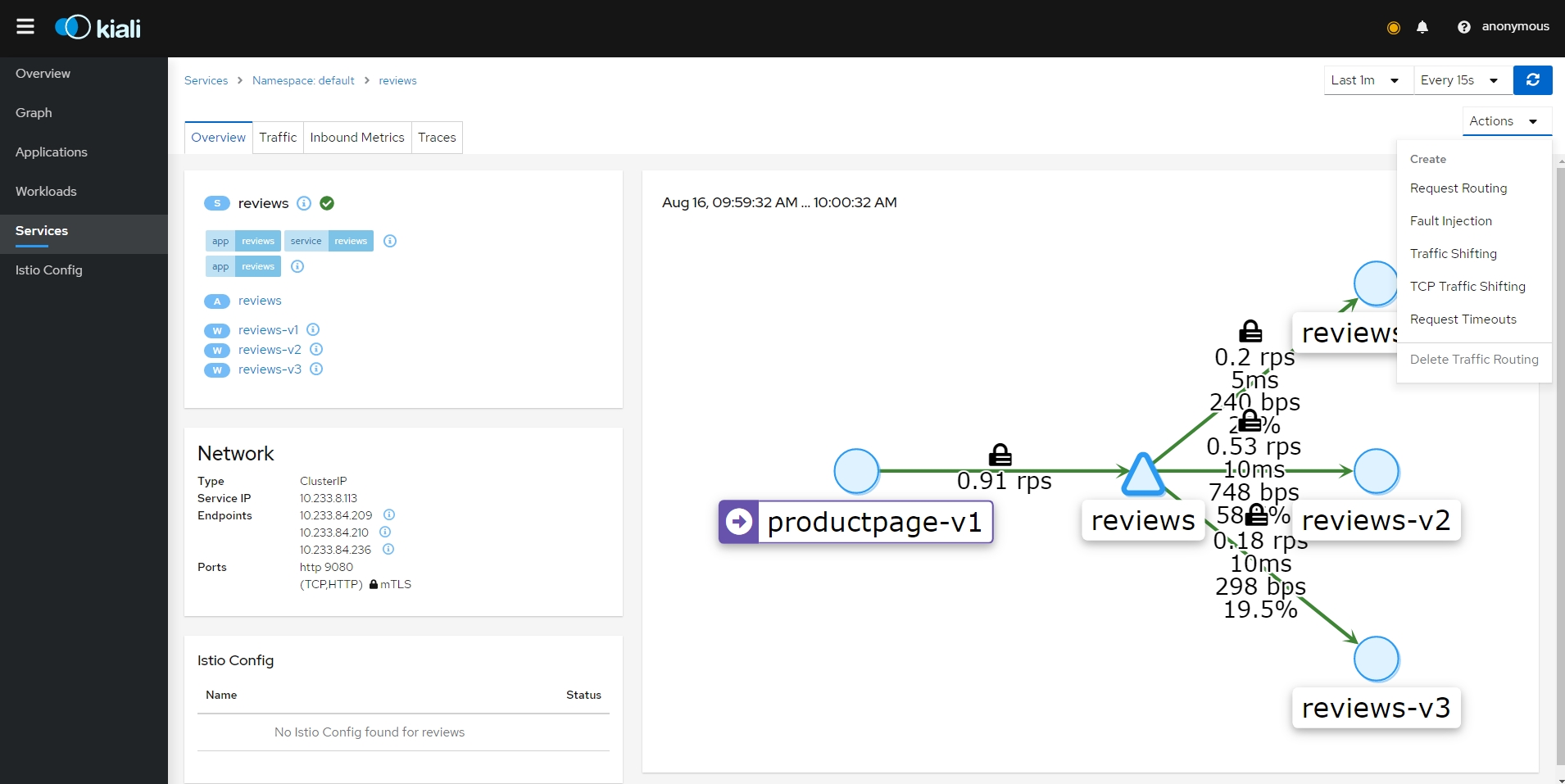Switch to the Inbound Metrics tab
Image resolution: width=1565 pixels, height=784 pixels.
[356, 138]
